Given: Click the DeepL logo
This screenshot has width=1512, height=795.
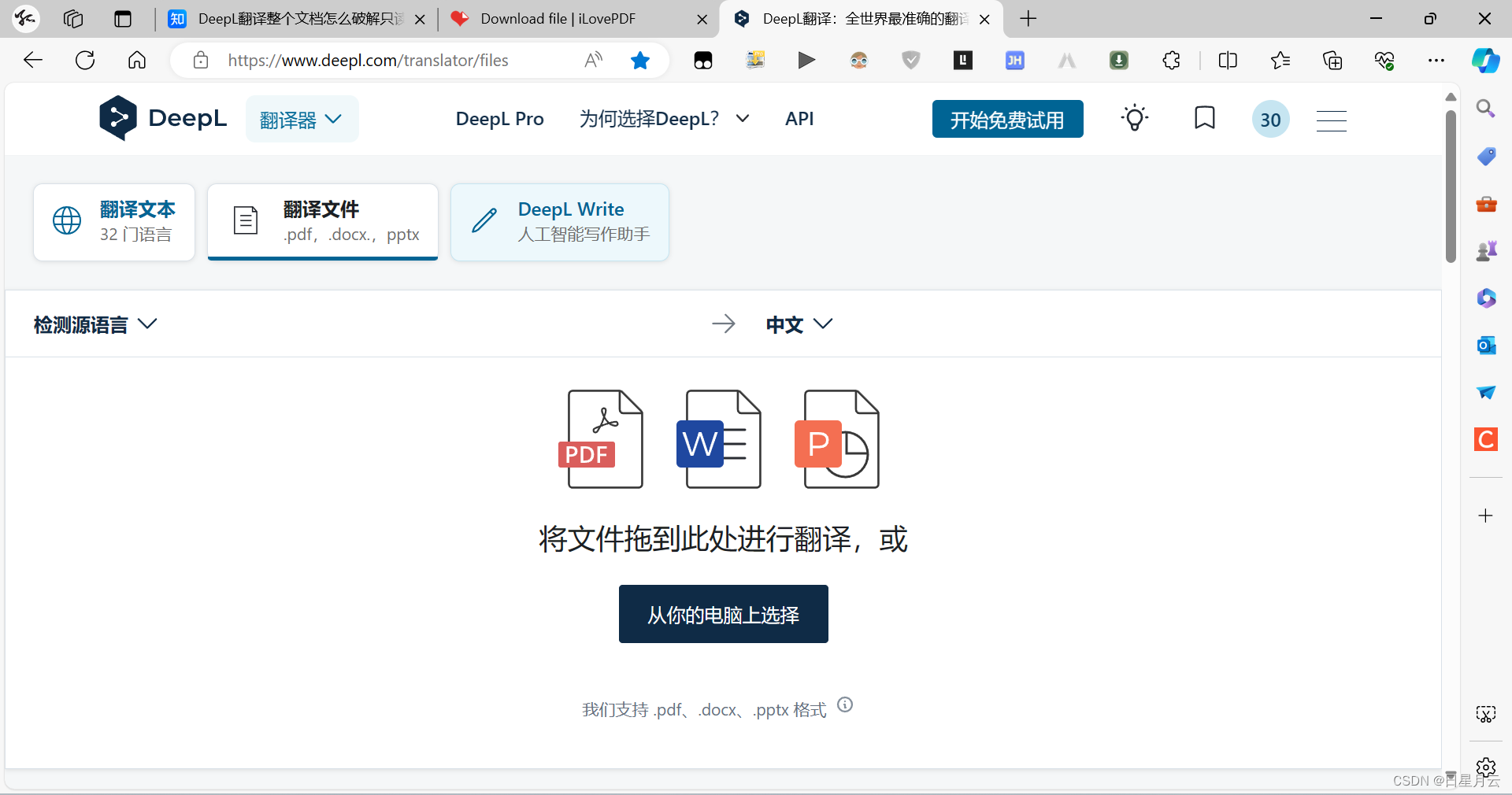Looking at the screenshot, I should (x=163, y=118).
